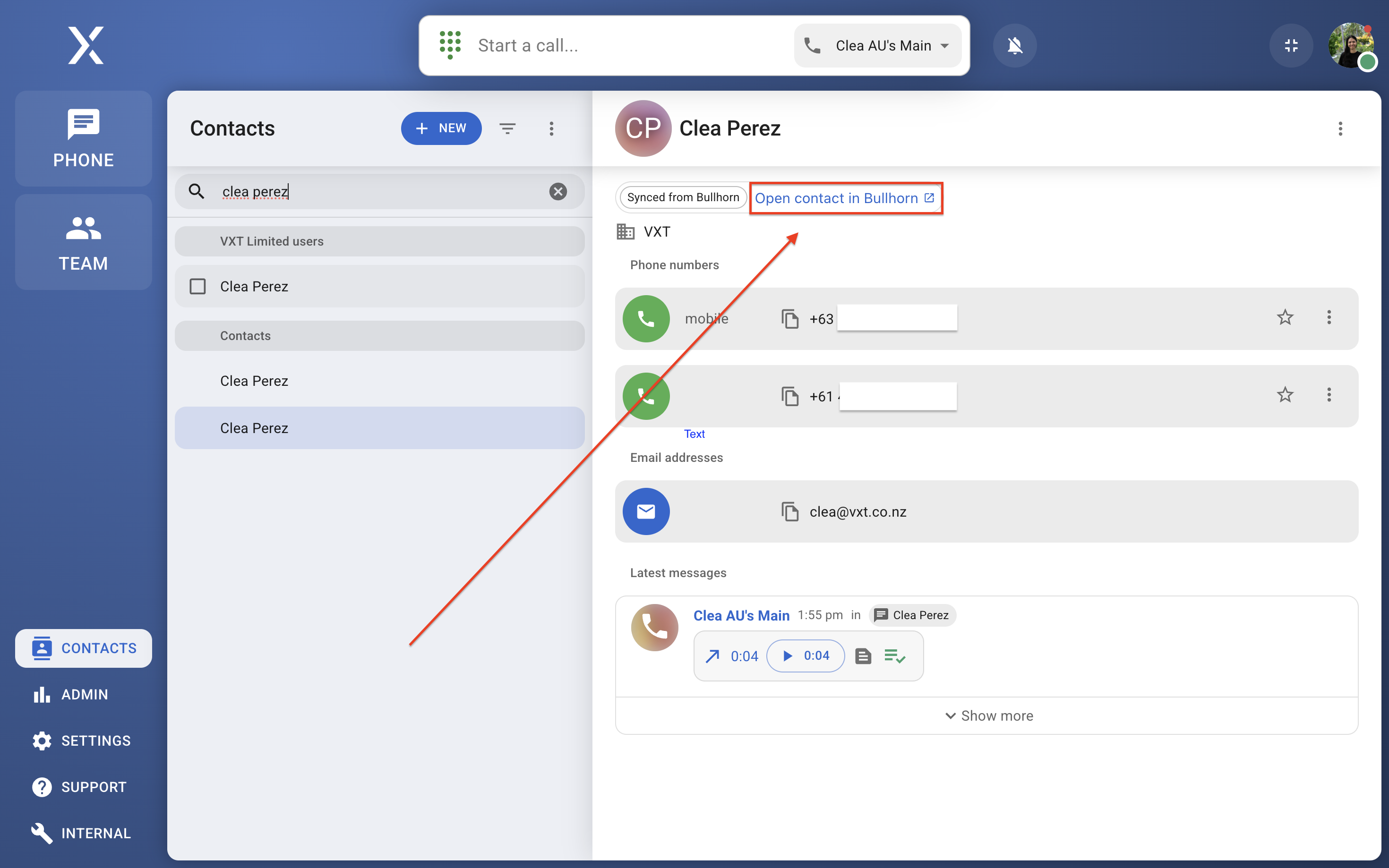1389x868 pixels.
Task: Tick the Clea Perez user checkbox
Action: tap(197, 286)
